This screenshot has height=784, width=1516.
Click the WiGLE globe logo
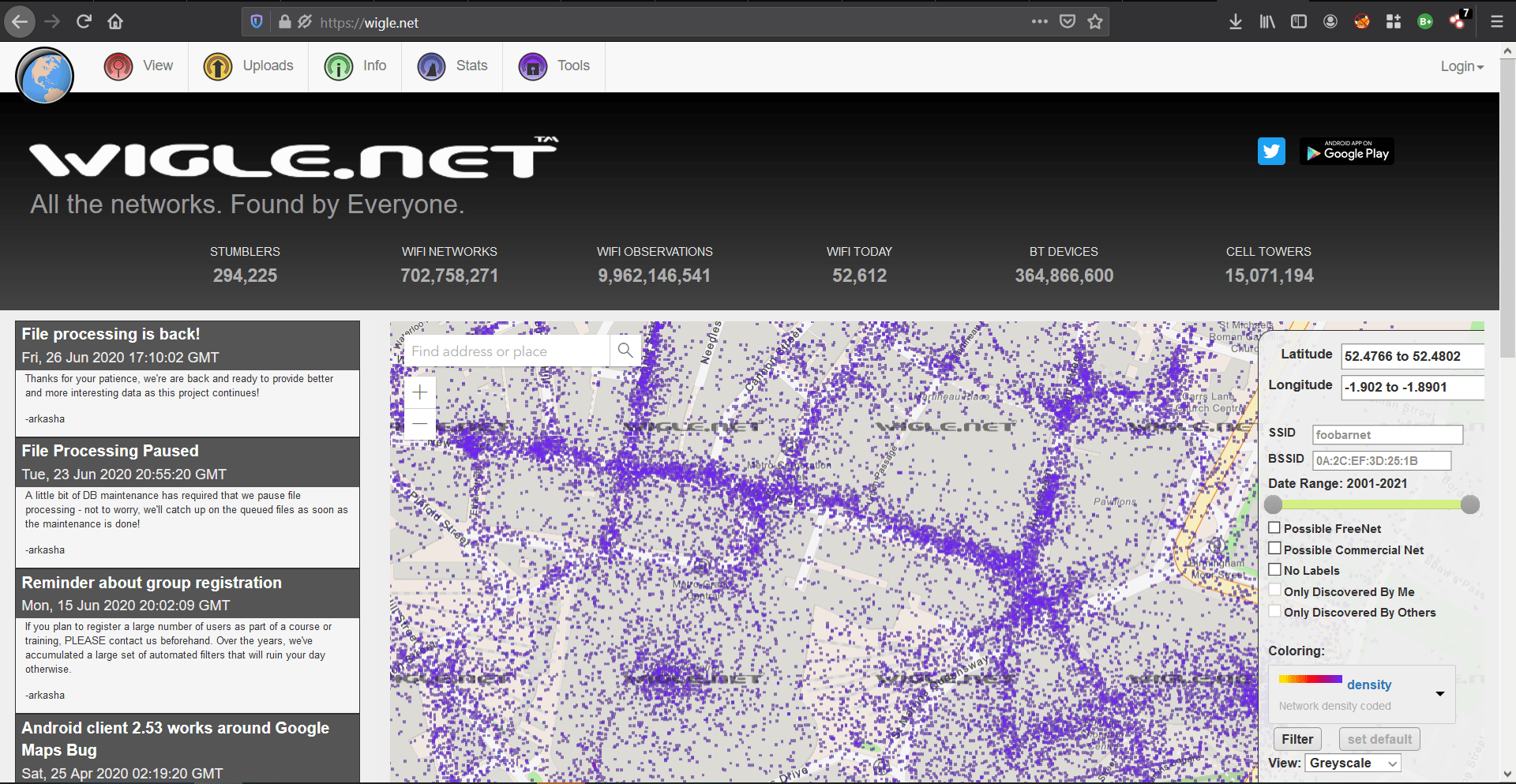[45, 76]
